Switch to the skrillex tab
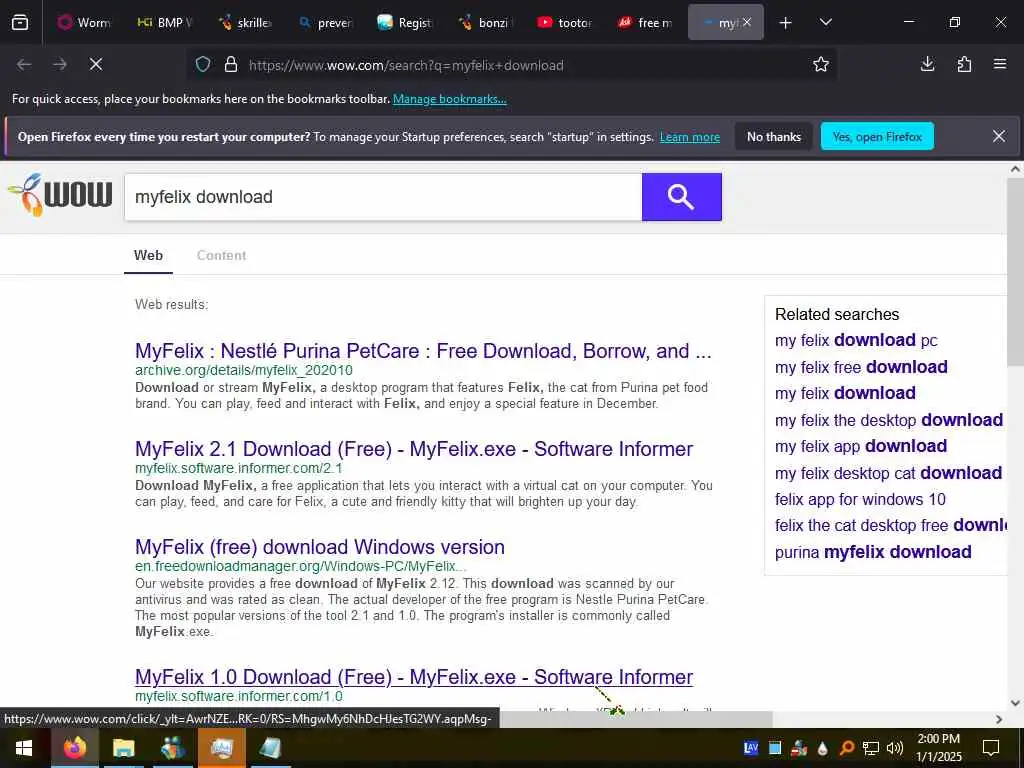Image resolution: width=1024 pixels, height=768 pixels. tap(244, 23)
